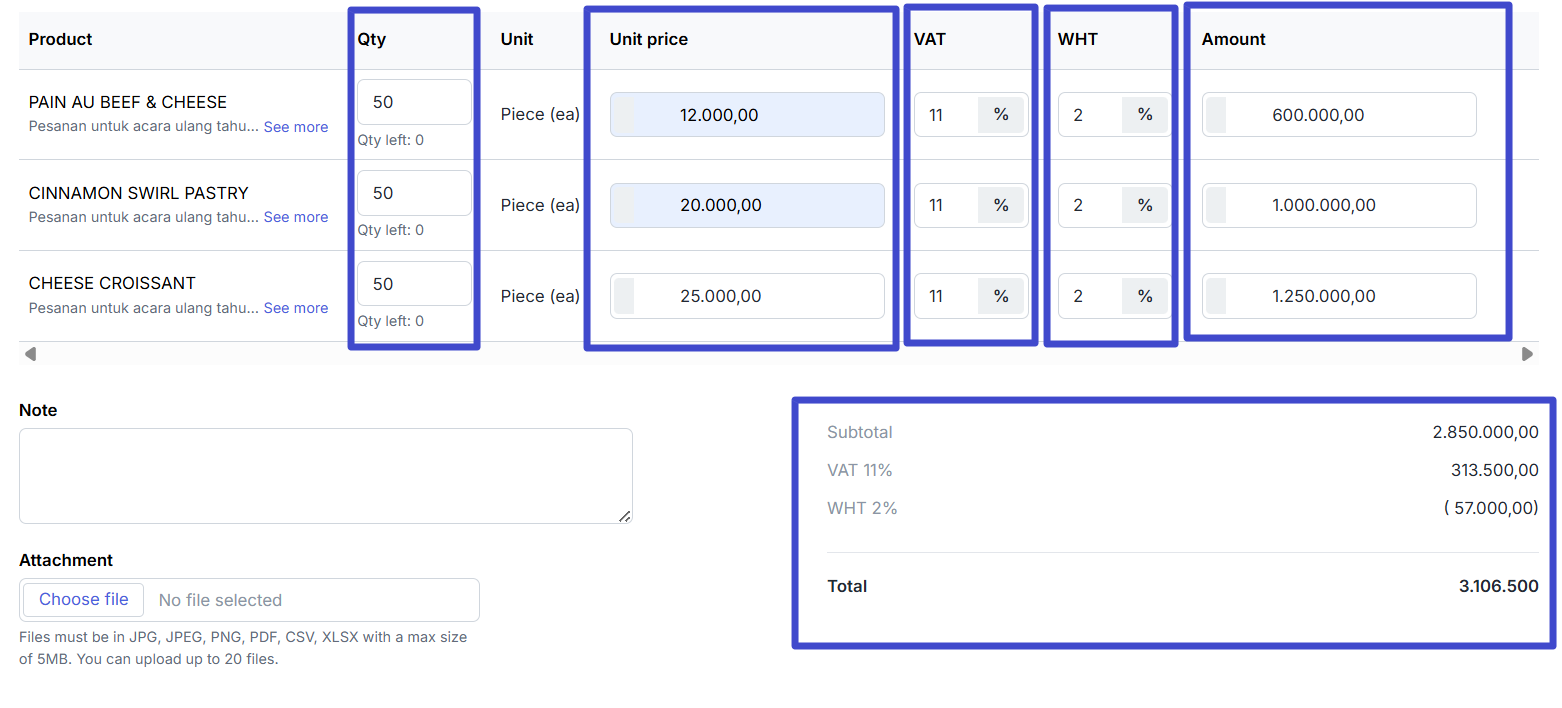Click the Choose file button

(x=84, y=600)
